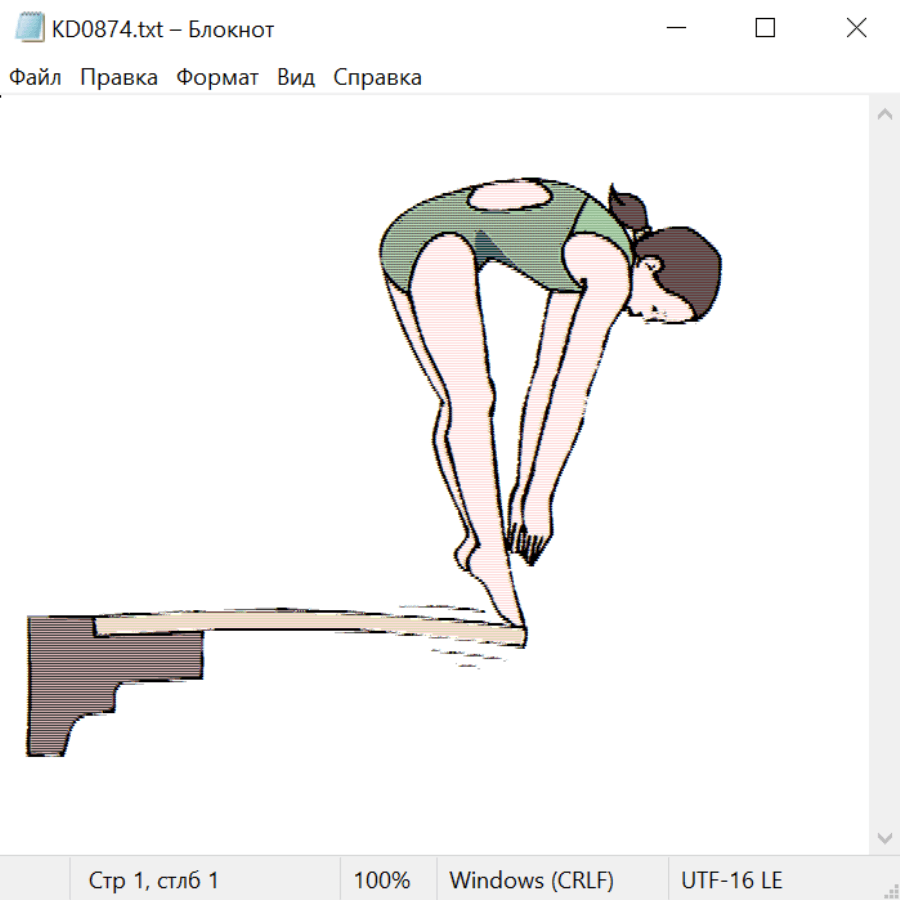Click the Notepad icon in the title bar

click(29, 29)
